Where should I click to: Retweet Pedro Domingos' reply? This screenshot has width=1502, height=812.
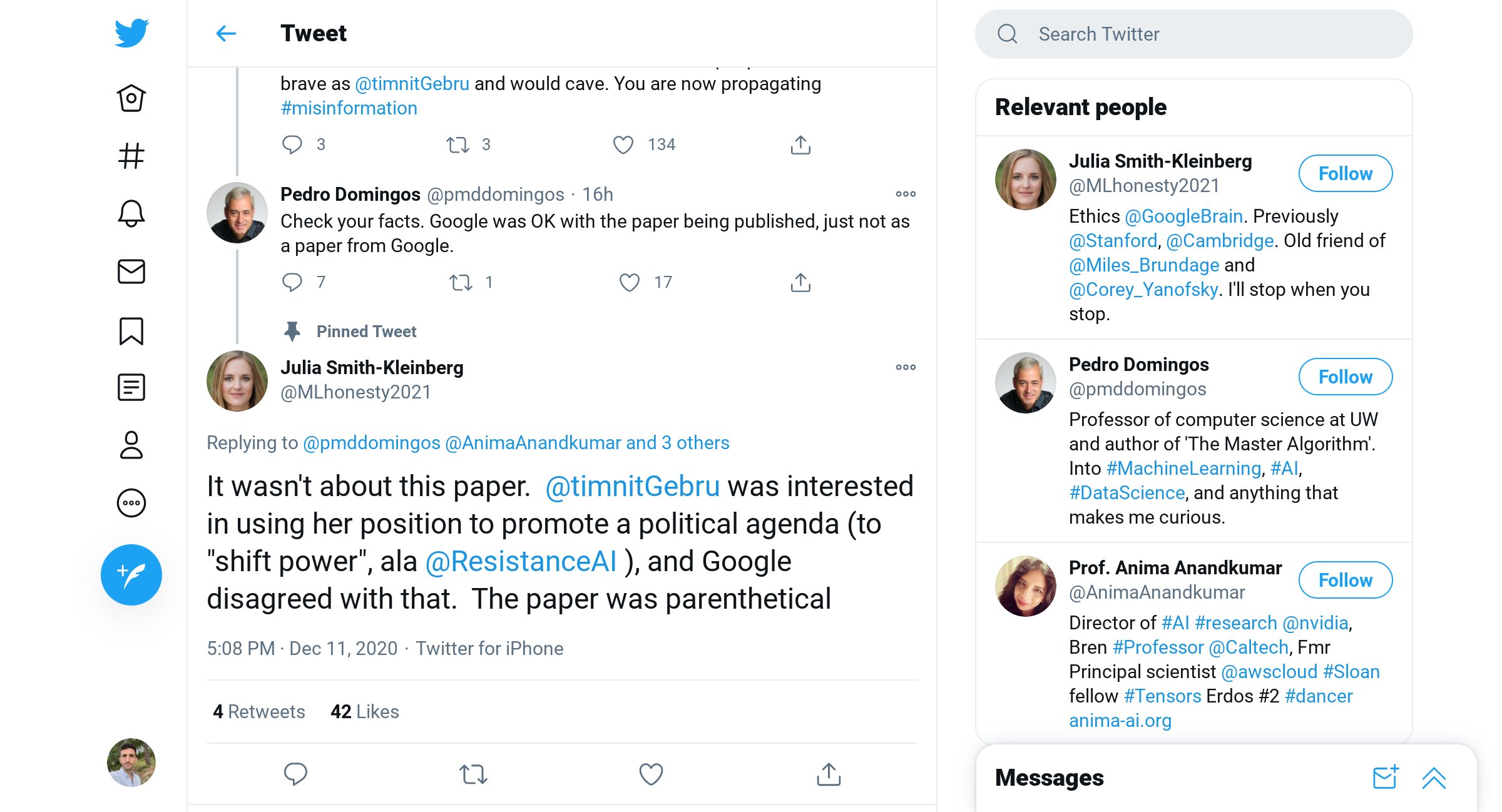pos(461,282)
